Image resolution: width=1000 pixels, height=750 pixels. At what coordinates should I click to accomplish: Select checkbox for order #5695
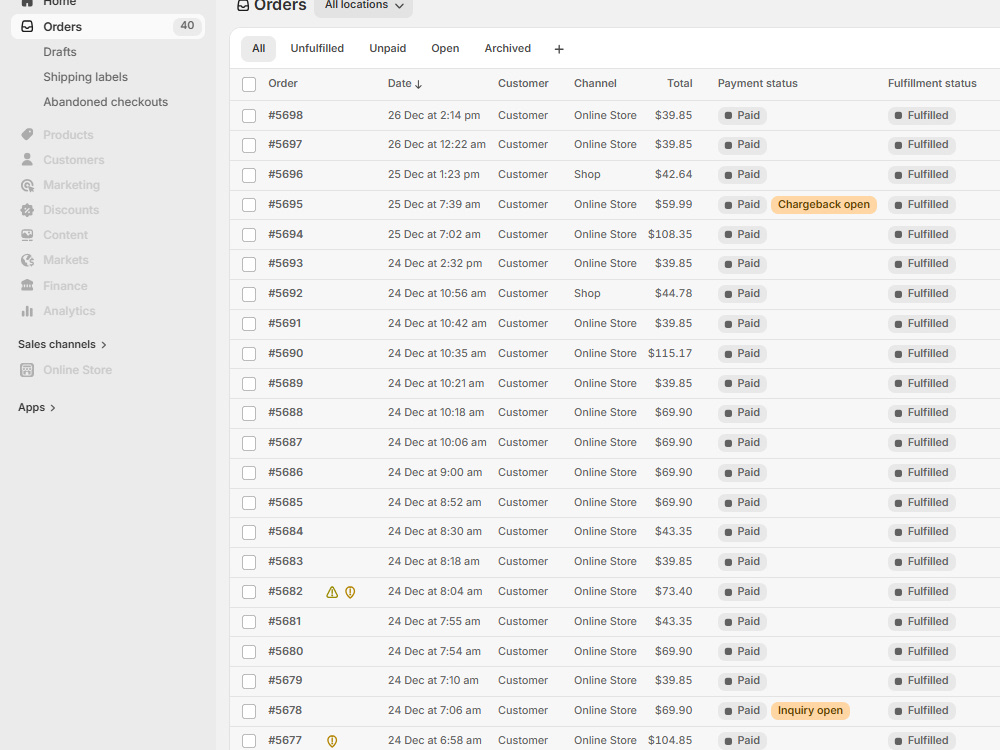tap(249, 205)
